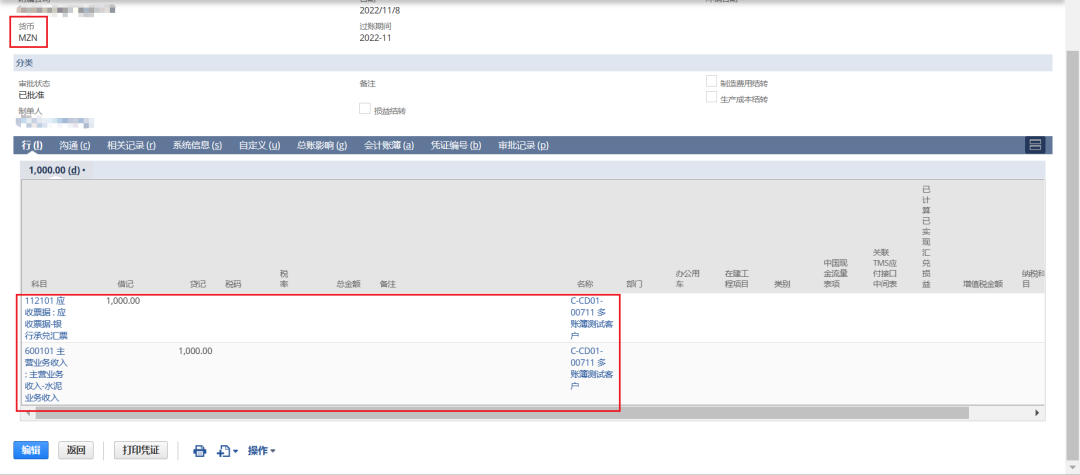Open the new-document icon dropdown
The height and width of the screenshot is (475, 1080).
pos(227,451)
